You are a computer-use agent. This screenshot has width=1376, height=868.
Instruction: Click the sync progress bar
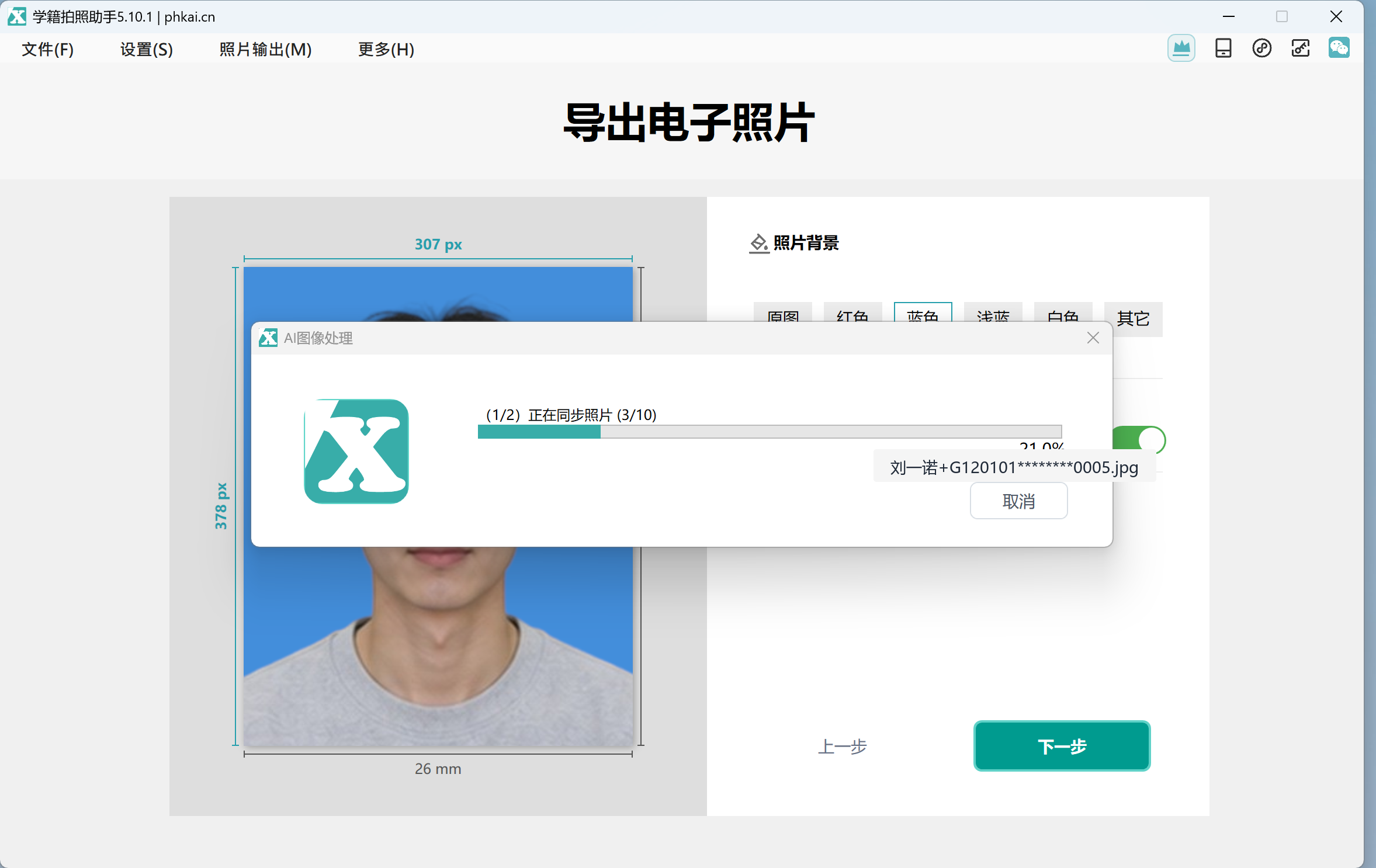click(770, 432)
